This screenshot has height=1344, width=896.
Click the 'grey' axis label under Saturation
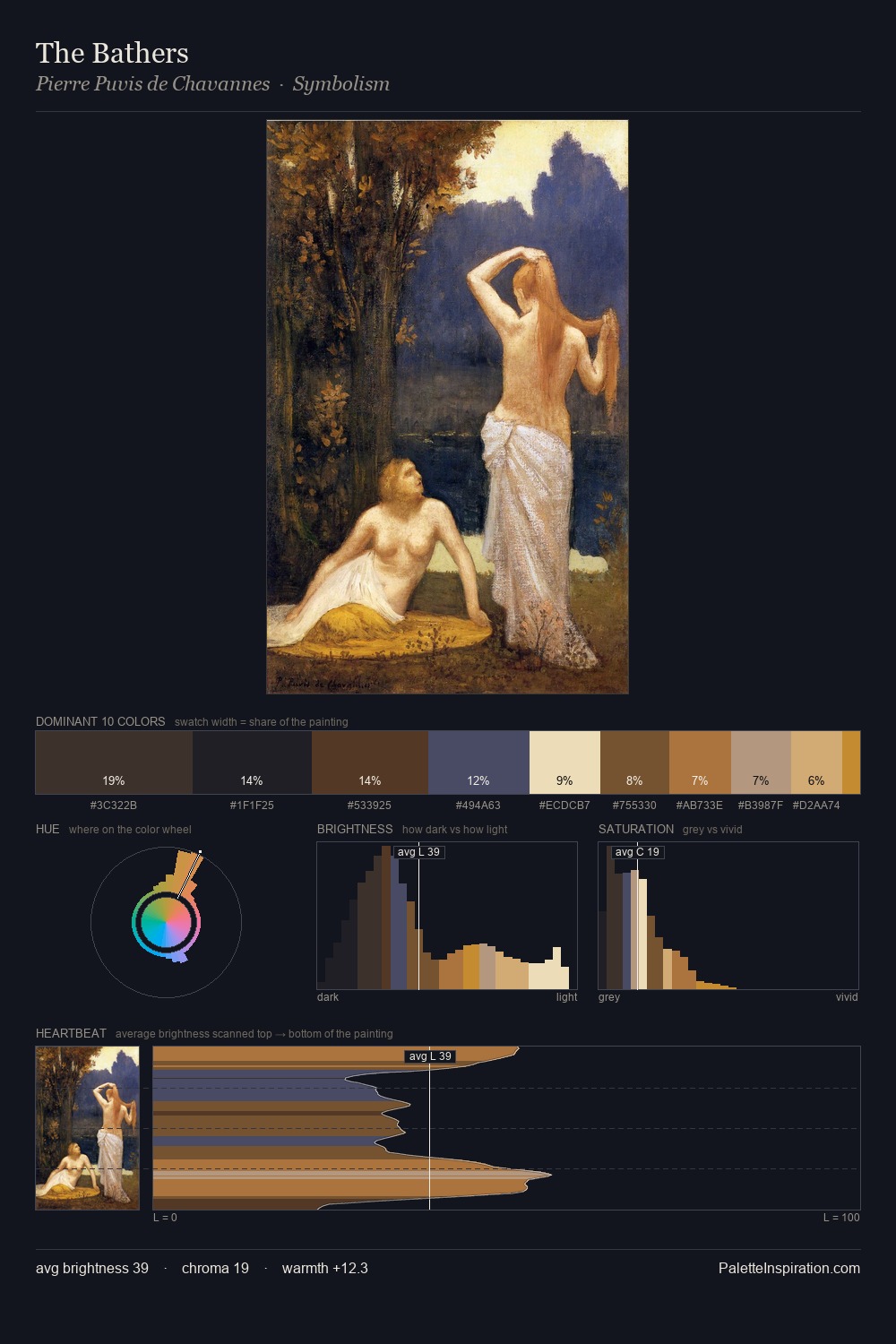[609, 997]
